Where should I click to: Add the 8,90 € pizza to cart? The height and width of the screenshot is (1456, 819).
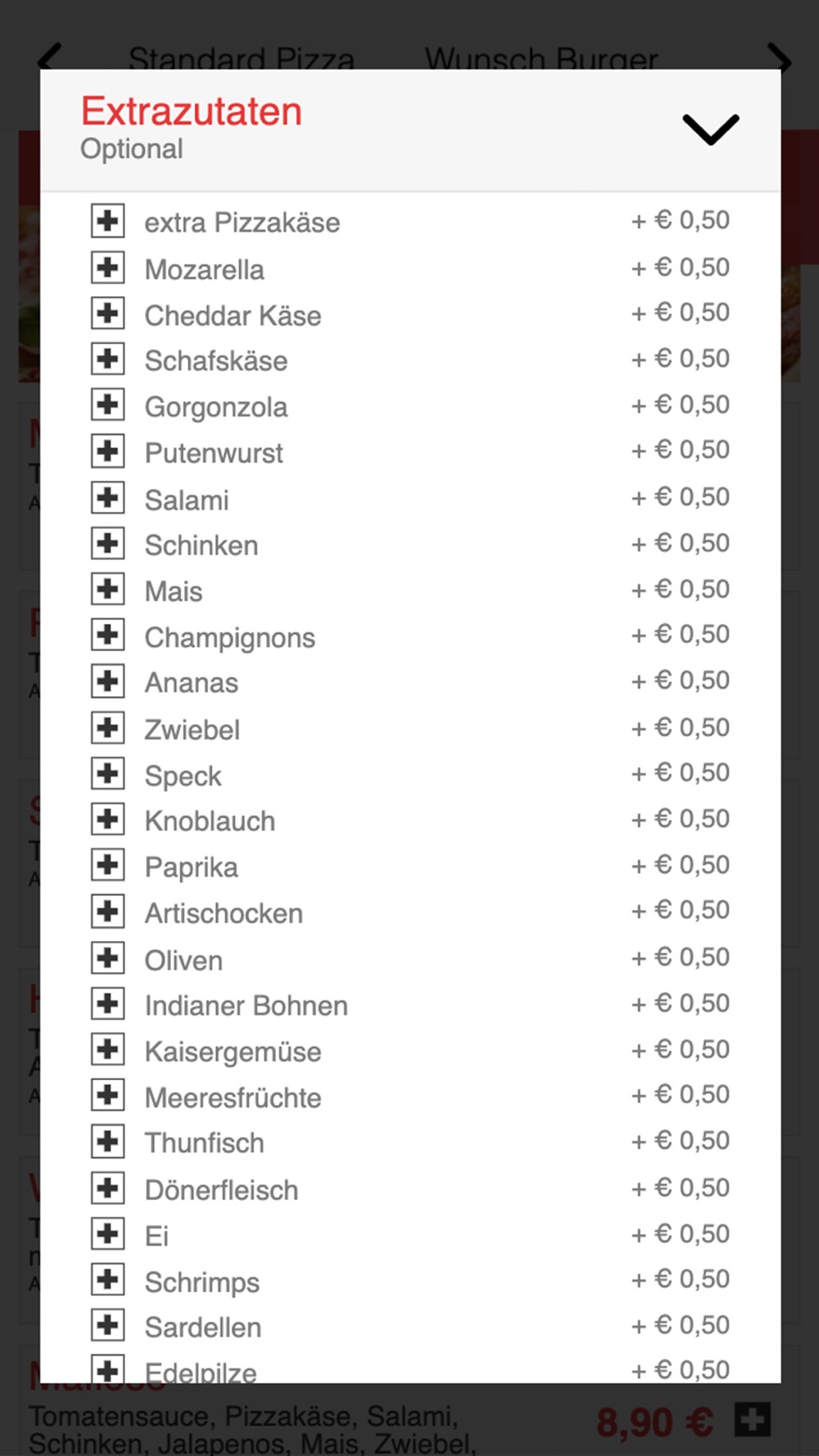pyautogui.click(x=752, y=1419)
